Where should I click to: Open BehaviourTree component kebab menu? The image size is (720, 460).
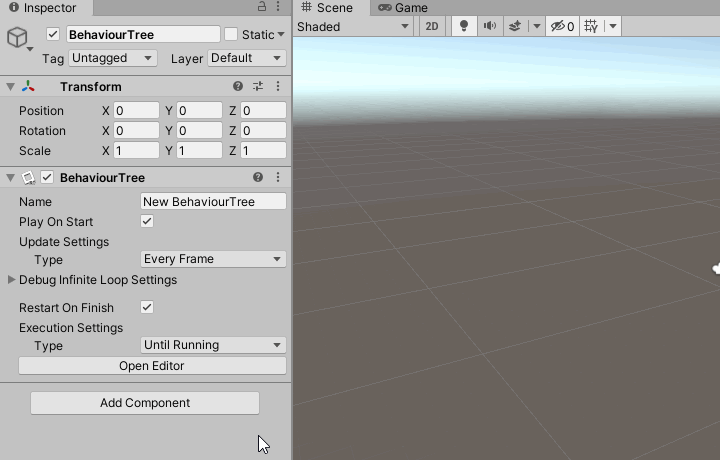point(278,178)
